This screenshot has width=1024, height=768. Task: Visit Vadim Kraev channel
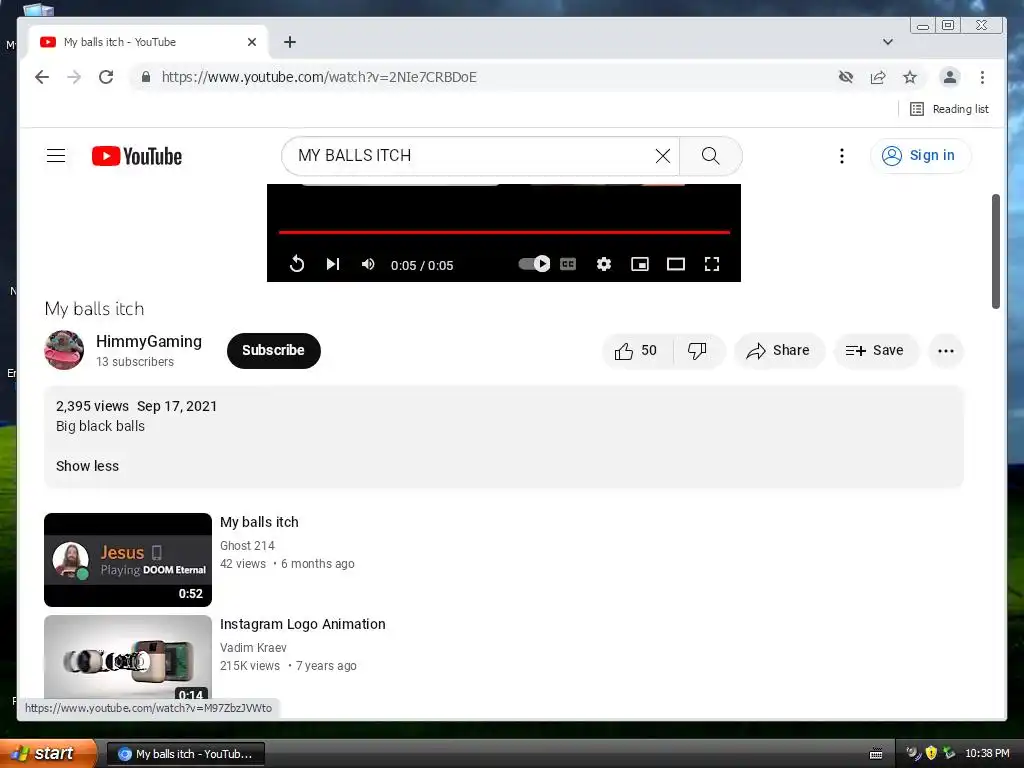click(253, 648)
